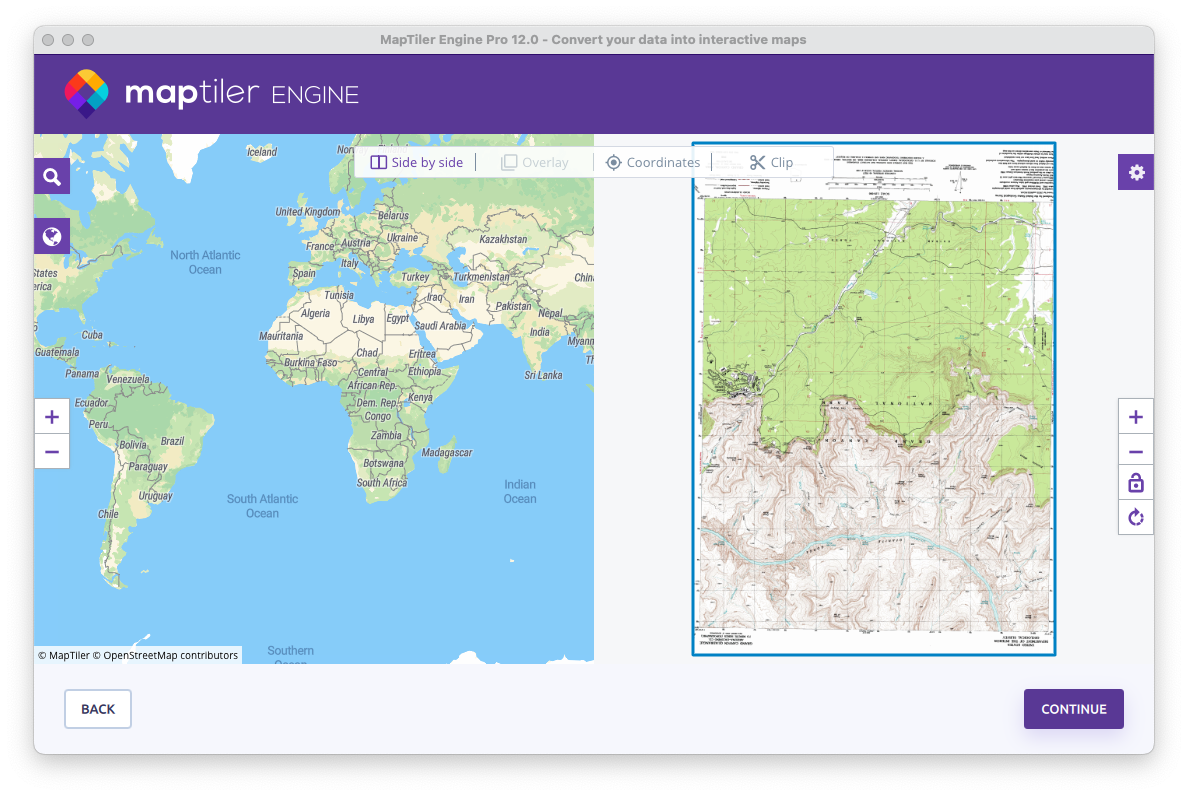The width and height of the screenshot is (1188, 796).
Task: Select the Overlay view mode
Action: 535,162
